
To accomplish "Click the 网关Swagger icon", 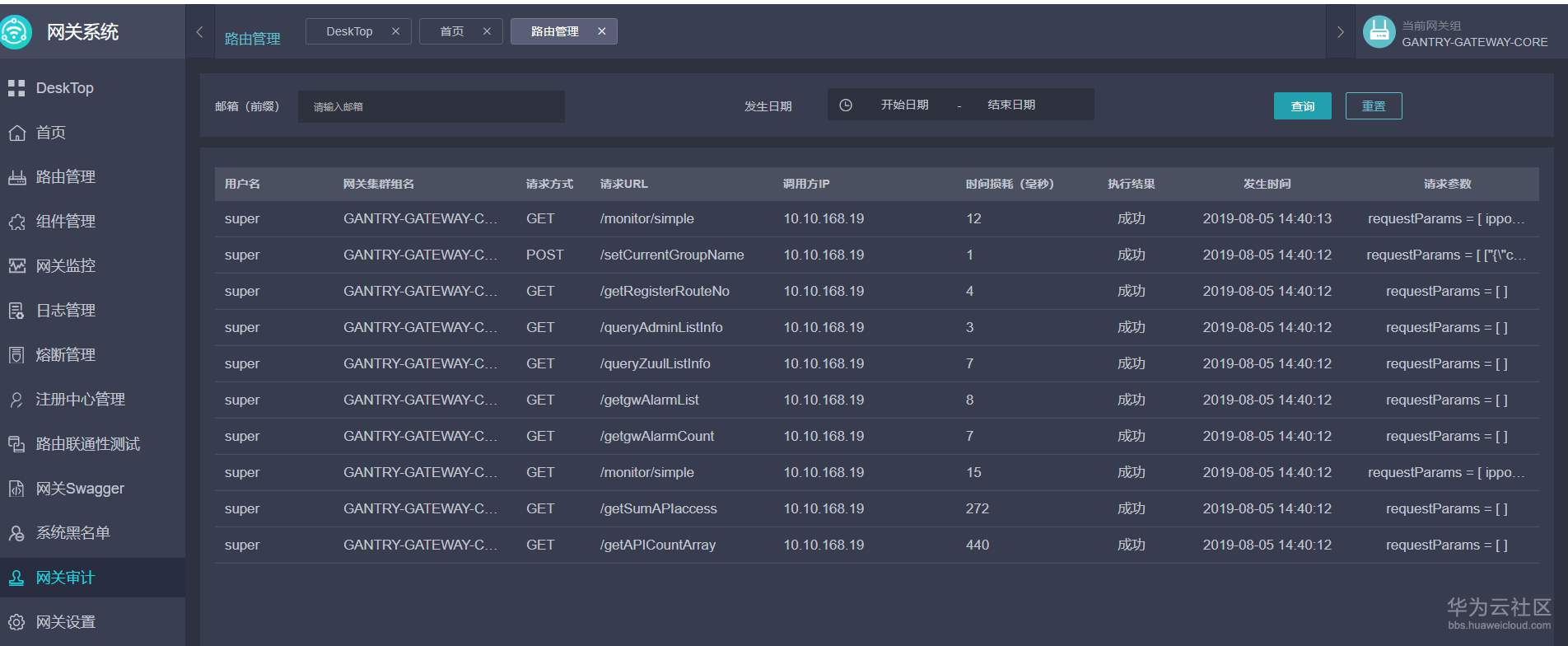I will [x=16, y=489].
